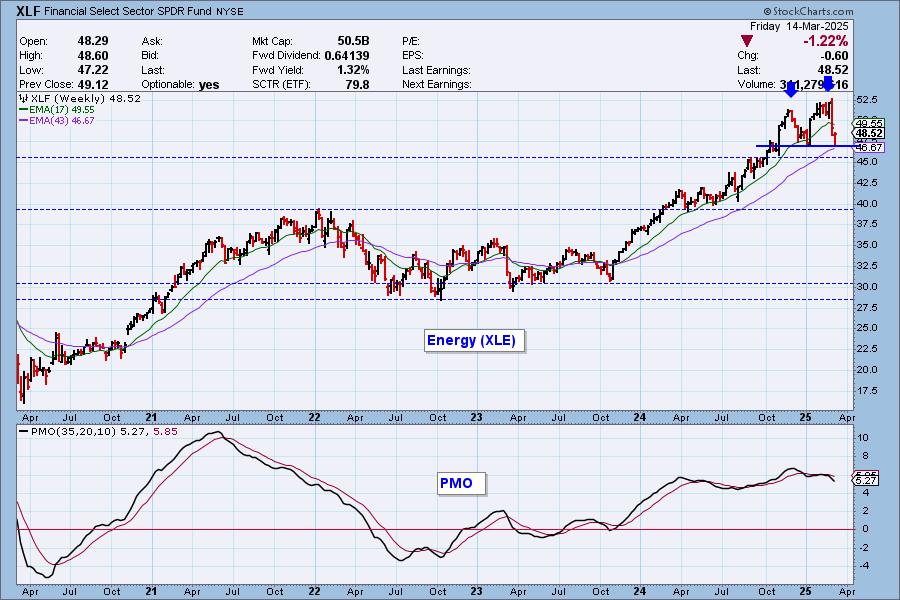Click the 49.55 price tag on the right axis
Viewport: 900px width, 600px height.
click(x=869, y=123)
